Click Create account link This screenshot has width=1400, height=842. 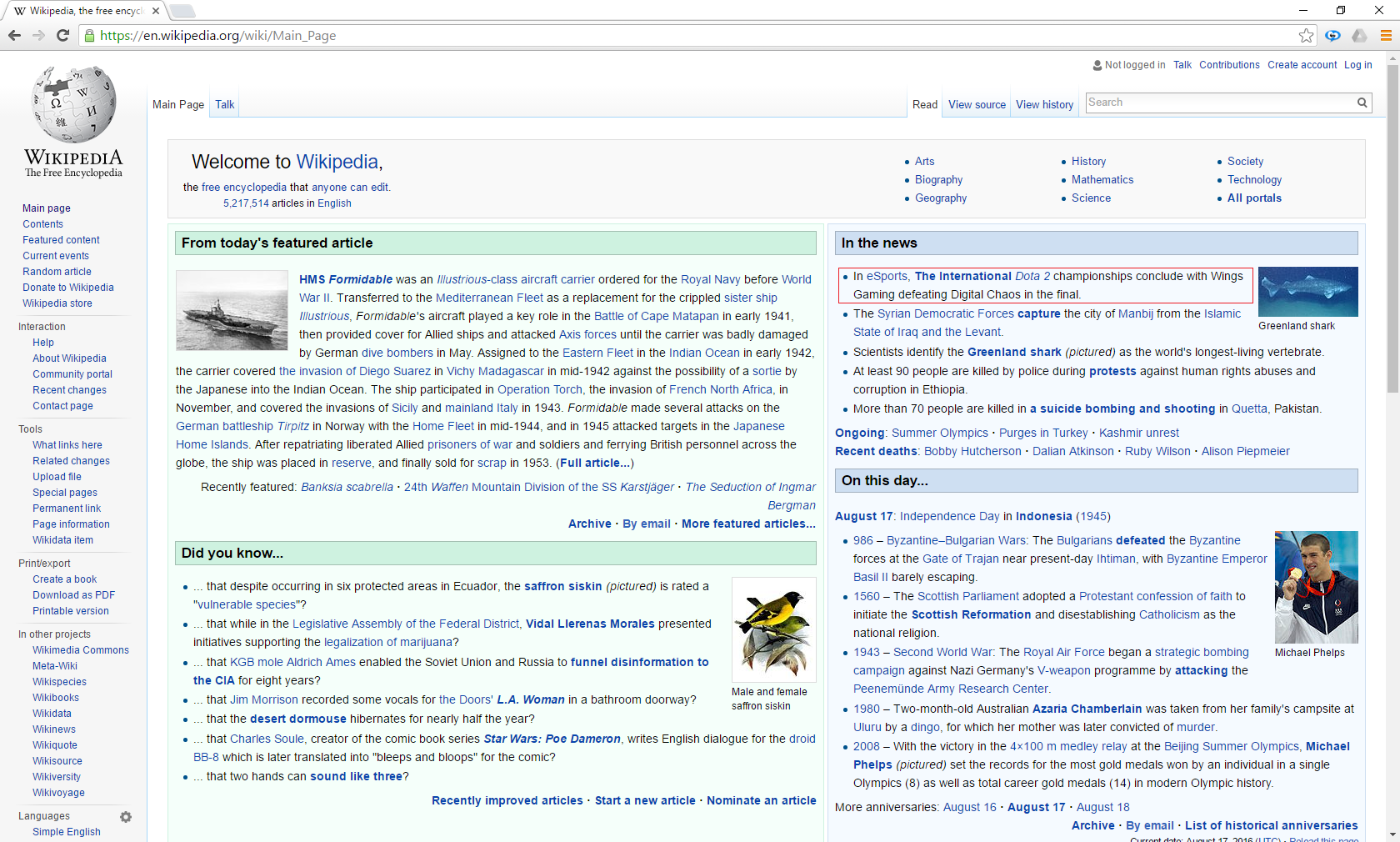[1302, 65]
